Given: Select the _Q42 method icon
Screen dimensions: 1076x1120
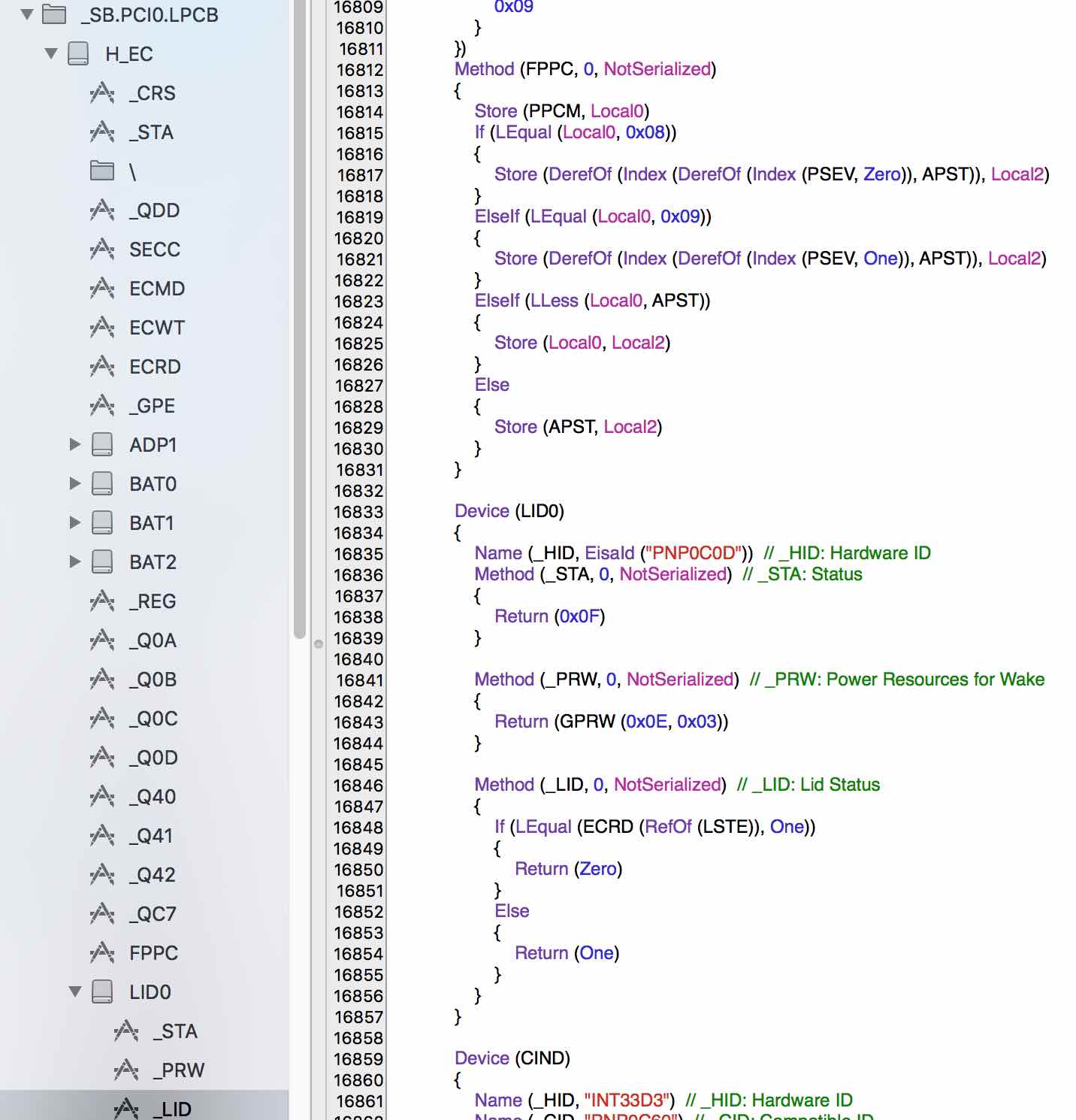Looking at the screenshot, I should (x=102, y=875).
